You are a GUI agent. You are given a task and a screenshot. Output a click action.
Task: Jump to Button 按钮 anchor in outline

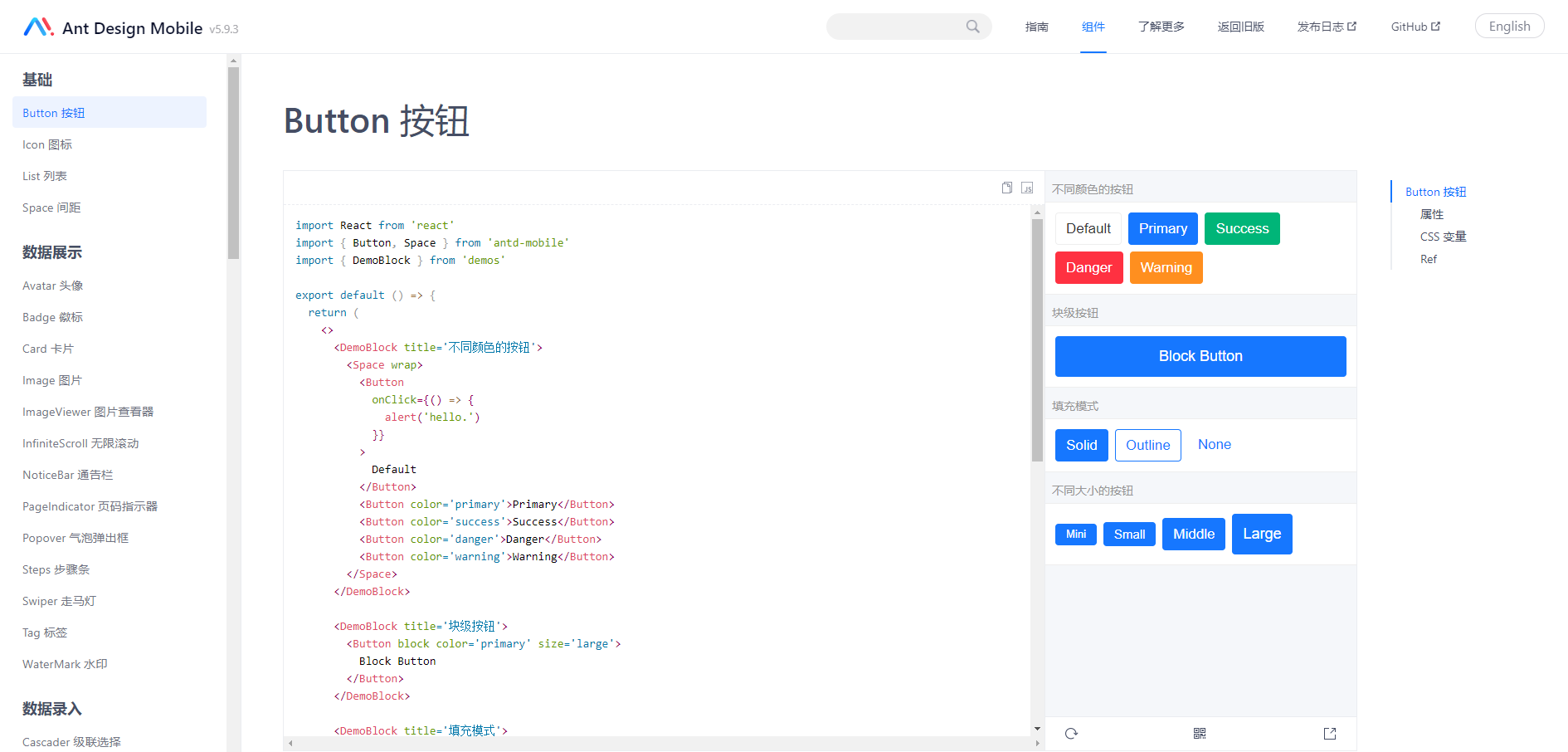coord(1435,192)
